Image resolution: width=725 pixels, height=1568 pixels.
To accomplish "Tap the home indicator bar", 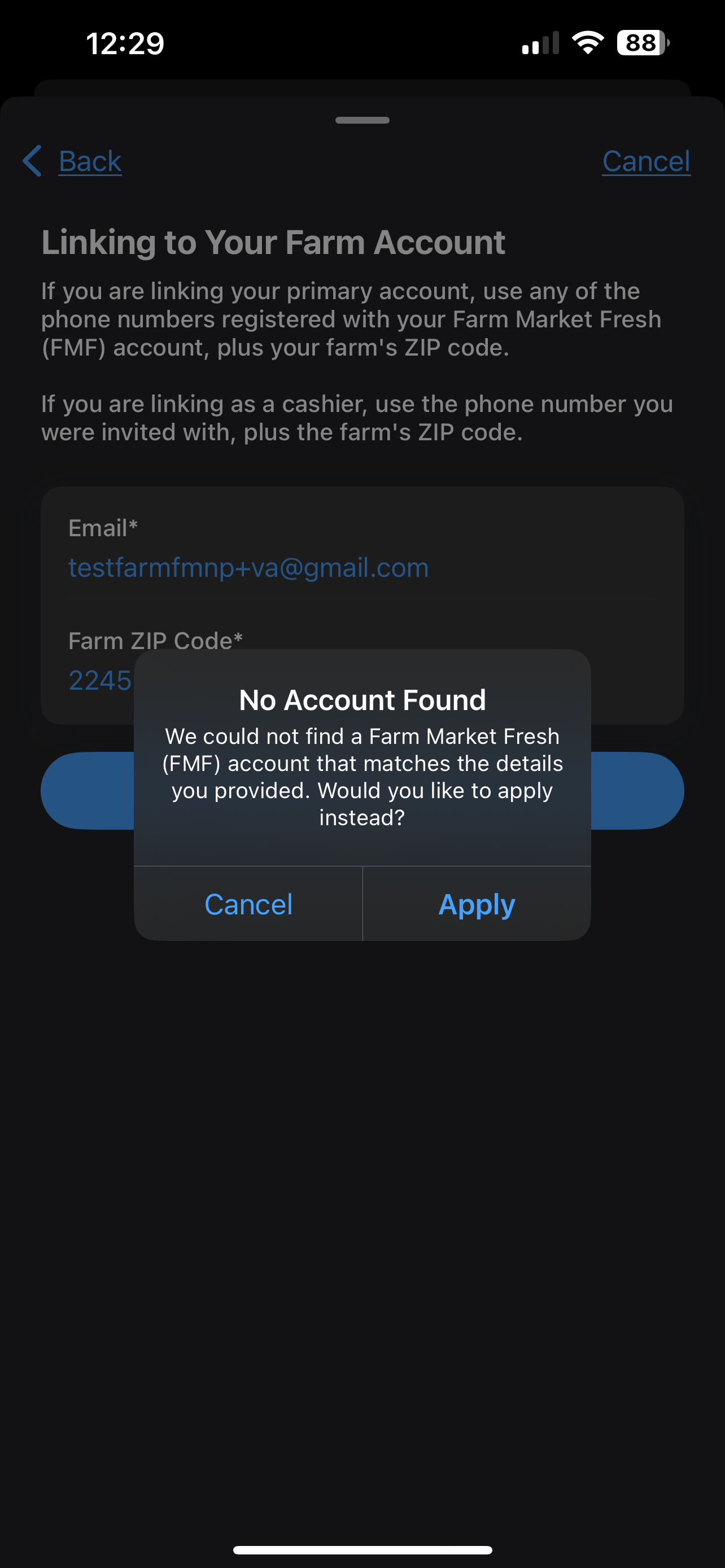I will tap(362, 1550).
